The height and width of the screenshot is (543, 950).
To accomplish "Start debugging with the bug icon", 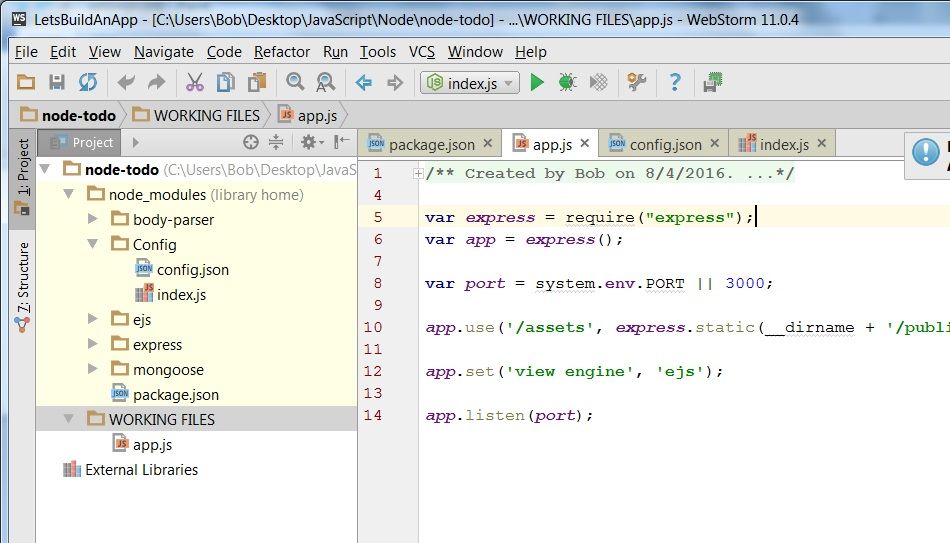I will click(x=567, y=83).
